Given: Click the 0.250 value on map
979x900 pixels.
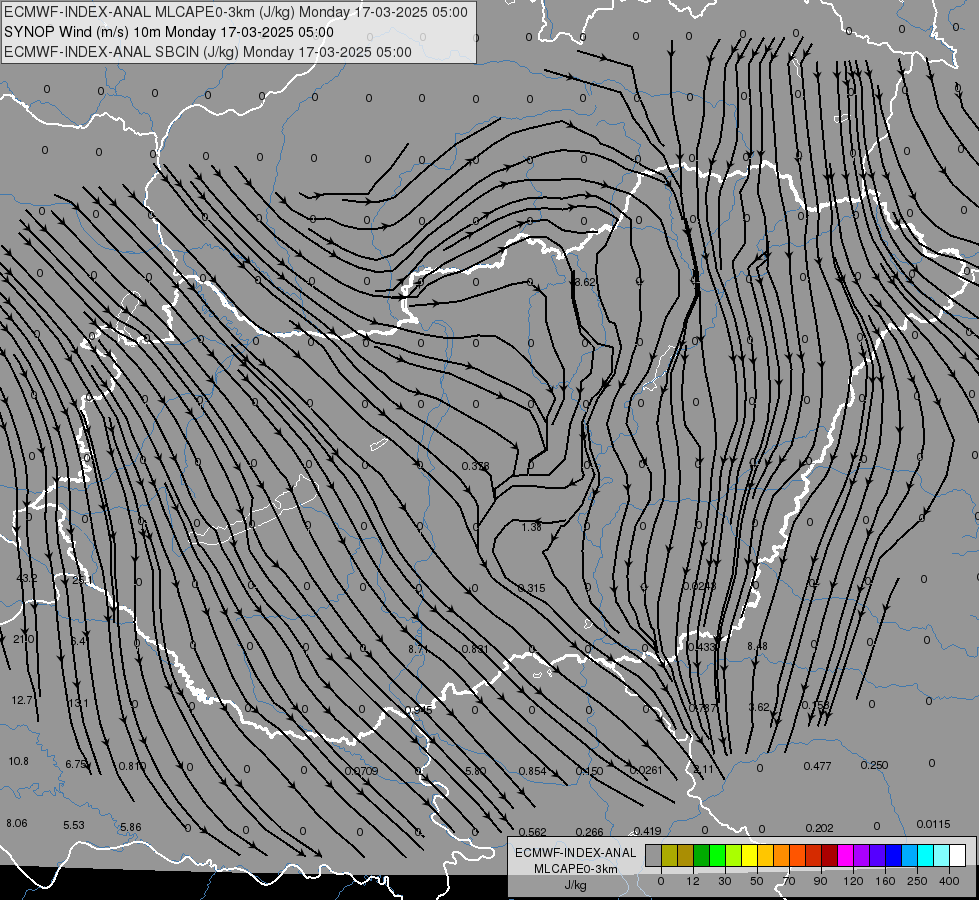Looking at the screenshot, I should click(x=874, y=766).
